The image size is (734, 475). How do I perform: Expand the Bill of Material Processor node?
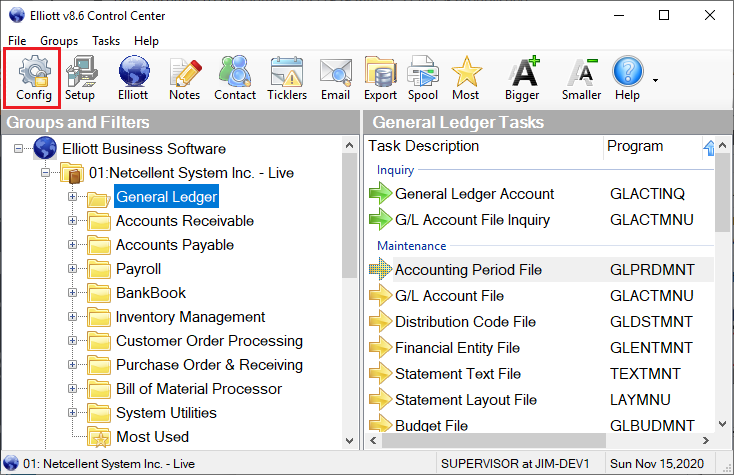pyautogui.click(x=73, y=388)
